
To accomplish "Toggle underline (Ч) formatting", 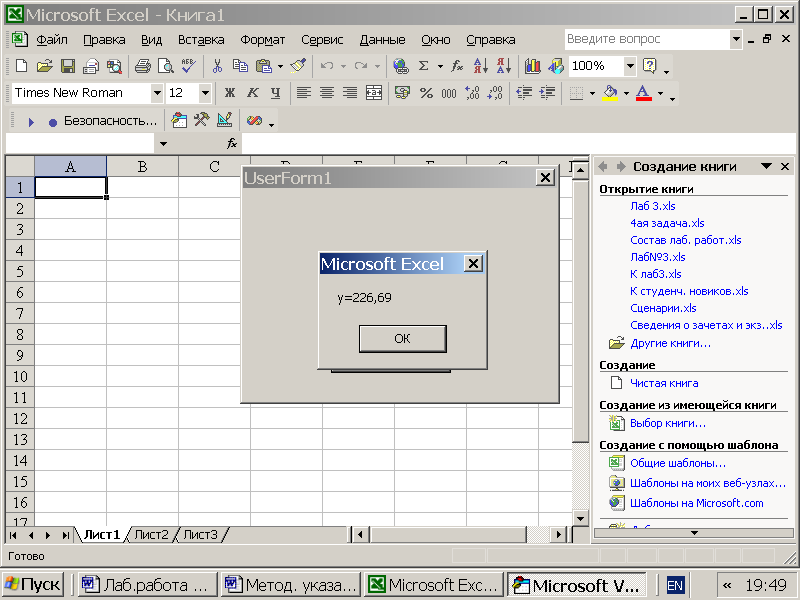I will tap(276, 93).
